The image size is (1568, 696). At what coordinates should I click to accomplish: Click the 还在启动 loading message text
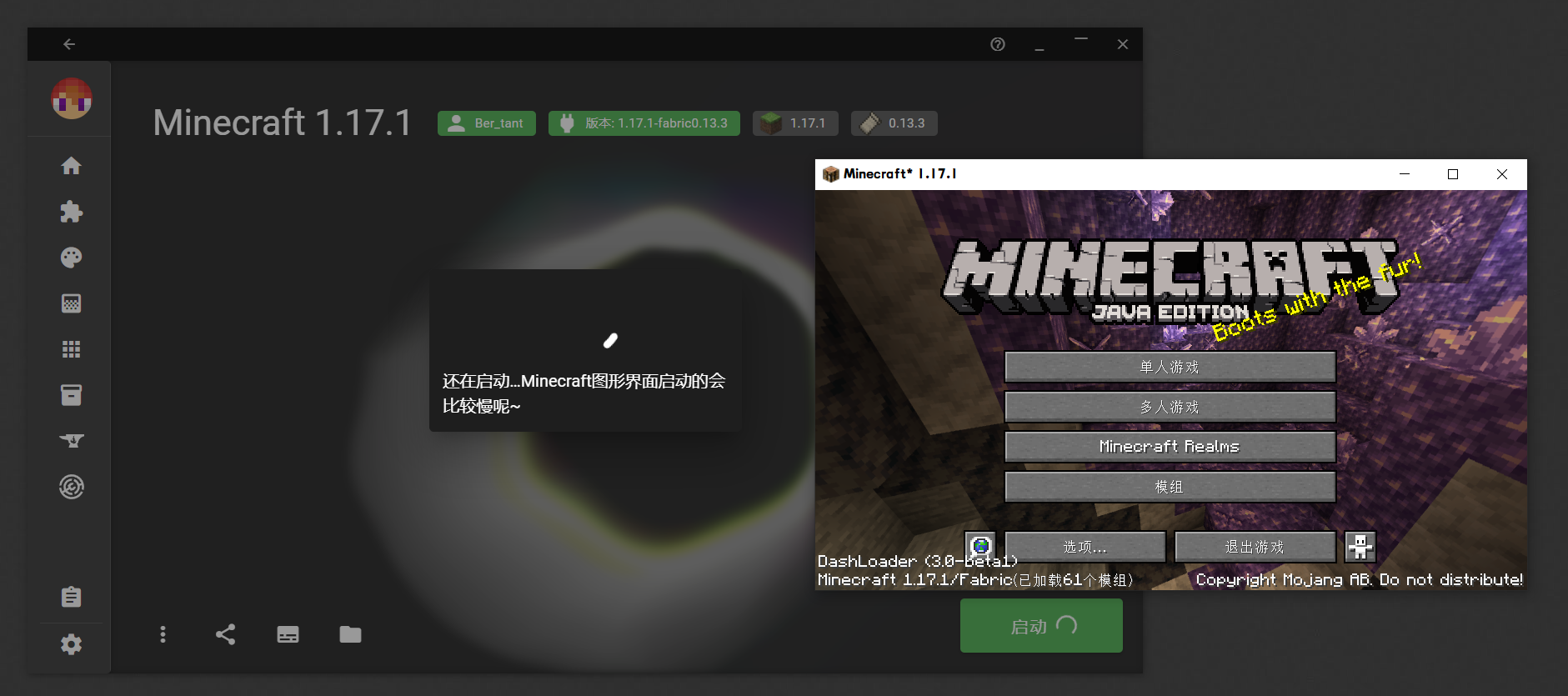coord(584,393)
